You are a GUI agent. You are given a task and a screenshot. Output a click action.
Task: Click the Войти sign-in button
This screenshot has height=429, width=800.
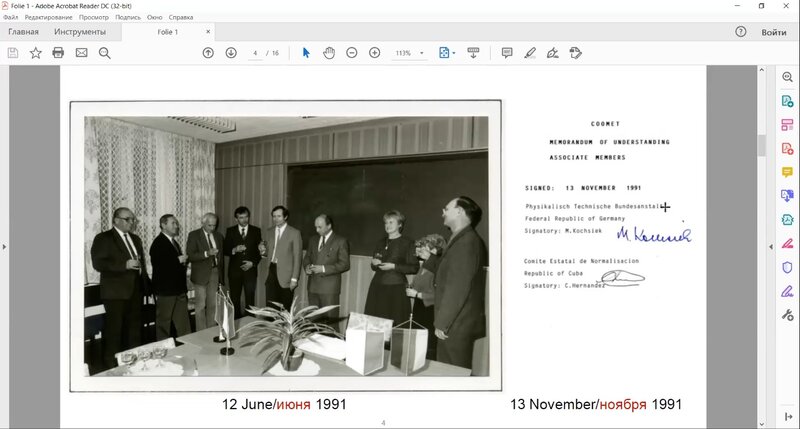pos(773,32)
